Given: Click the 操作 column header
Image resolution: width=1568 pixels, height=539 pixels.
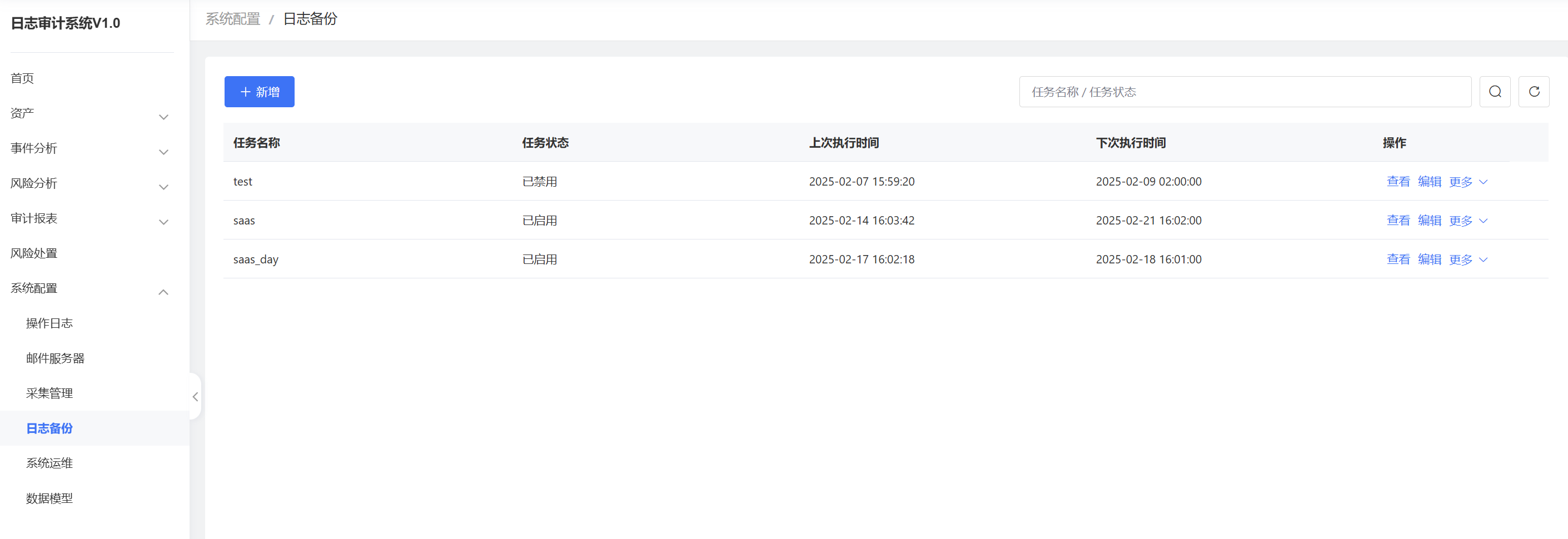Looking at the screenshot, I should click(1394, 142).
